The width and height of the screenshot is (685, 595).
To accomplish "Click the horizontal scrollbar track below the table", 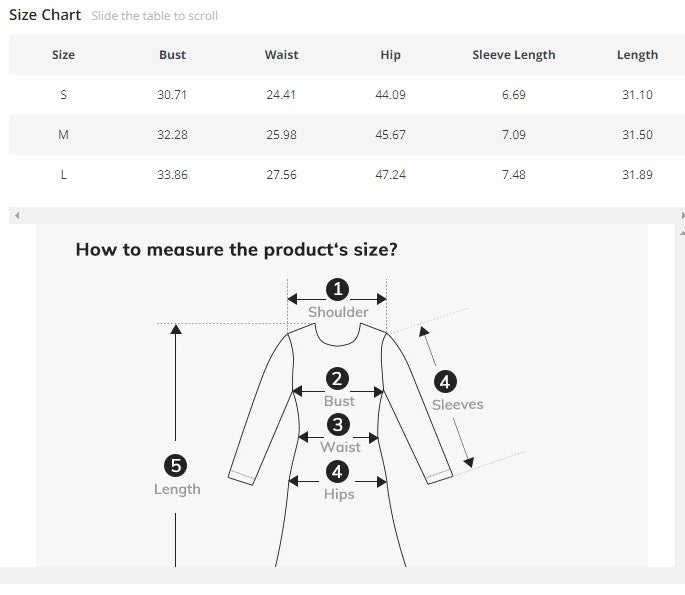I will coord(340,216).
